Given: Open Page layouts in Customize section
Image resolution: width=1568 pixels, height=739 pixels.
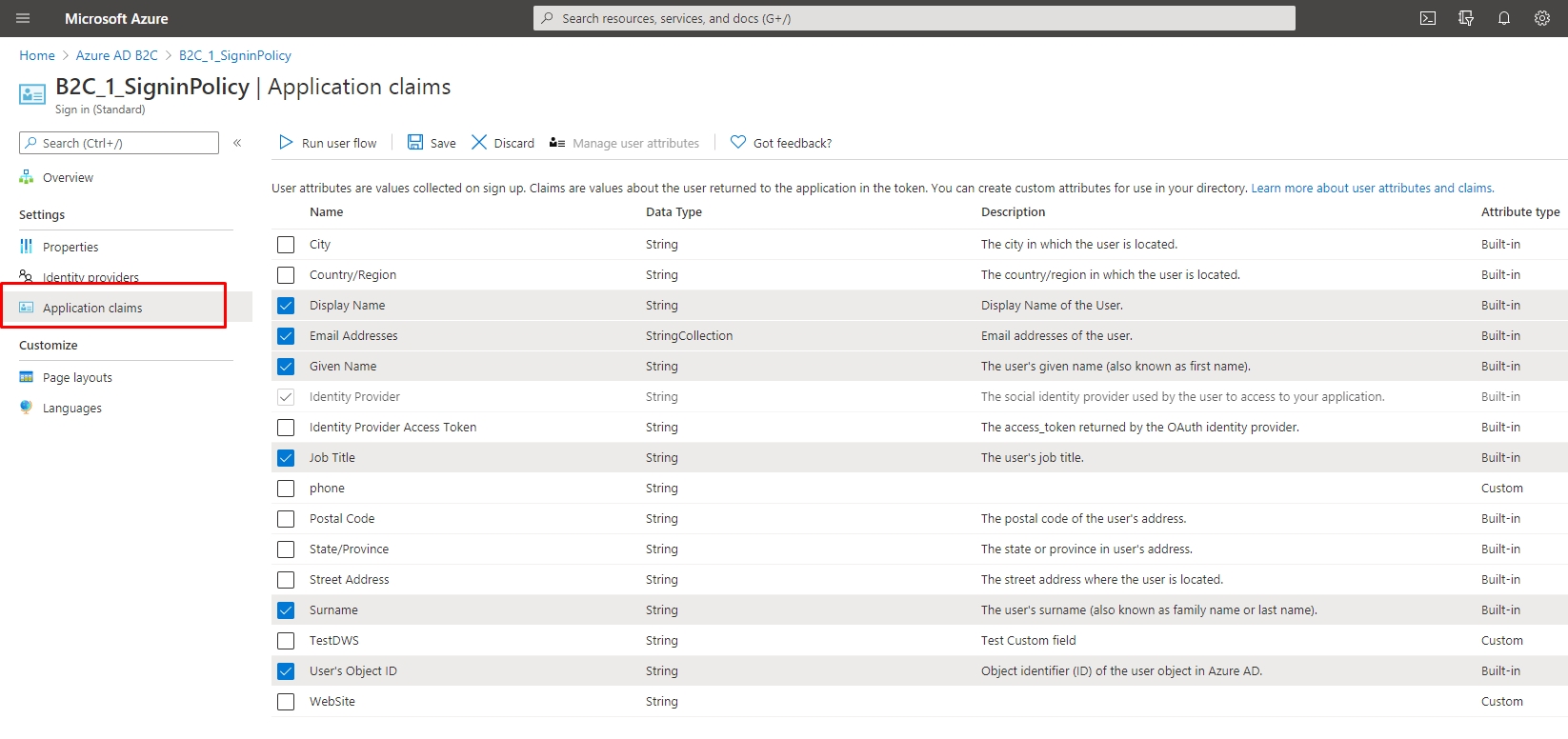Looking at the screenshot, I should tap(77, 378).
